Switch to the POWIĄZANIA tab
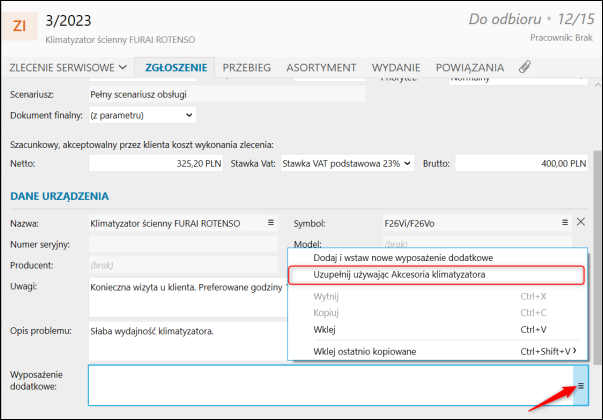The height and width of the screenshot is (420, 603). (x=470, y=68)
